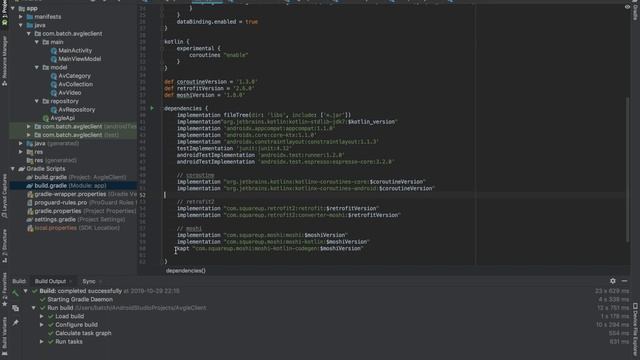Click the 'dataBinding.enabled = true' line
Screen dimensions: 640x360
217,22
